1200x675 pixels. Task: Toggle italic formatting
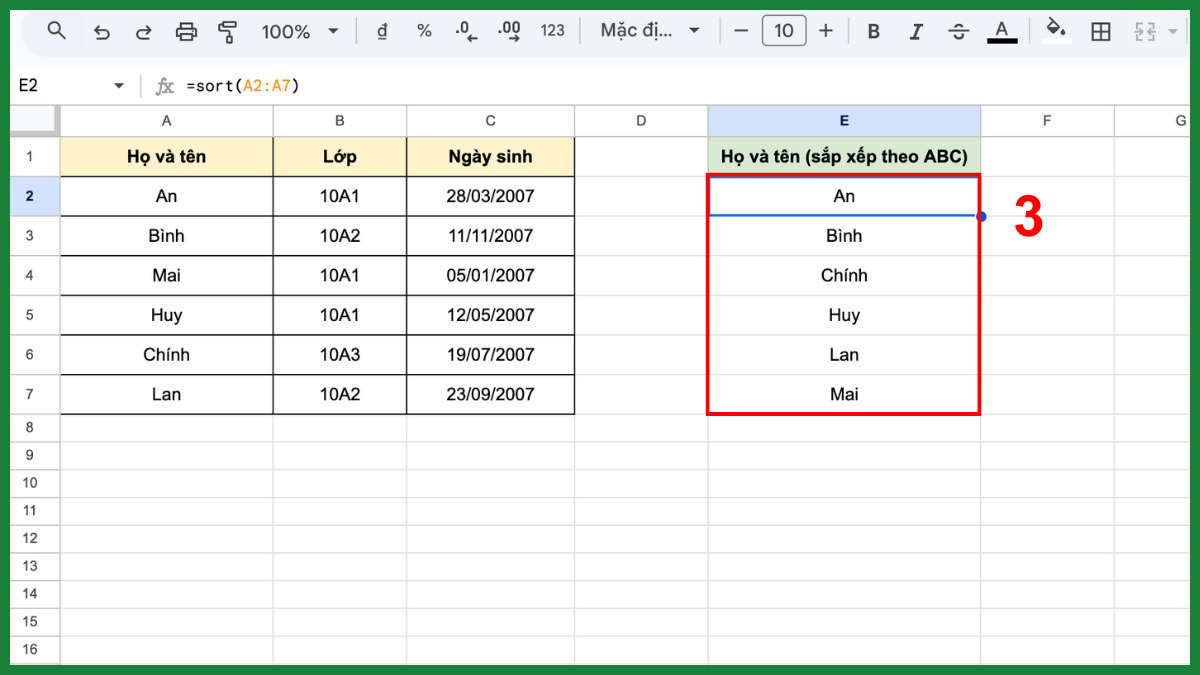[x=916, y=30]
